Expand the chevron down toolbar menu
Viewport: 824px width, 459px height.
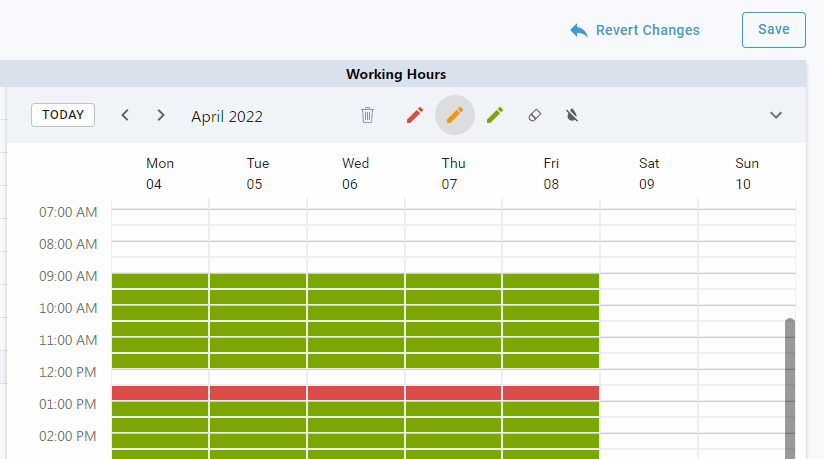(776, 115)
